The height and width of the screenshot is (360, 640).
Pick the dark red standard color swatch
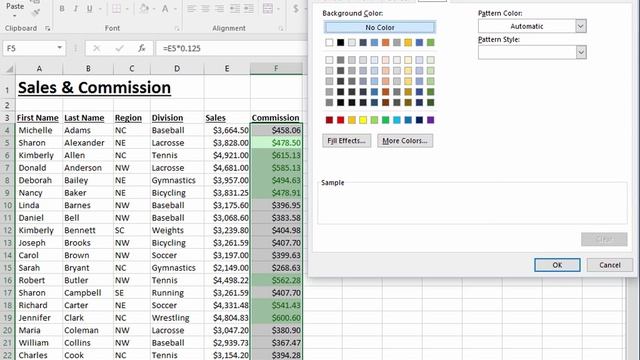click(x=329, y=120)
